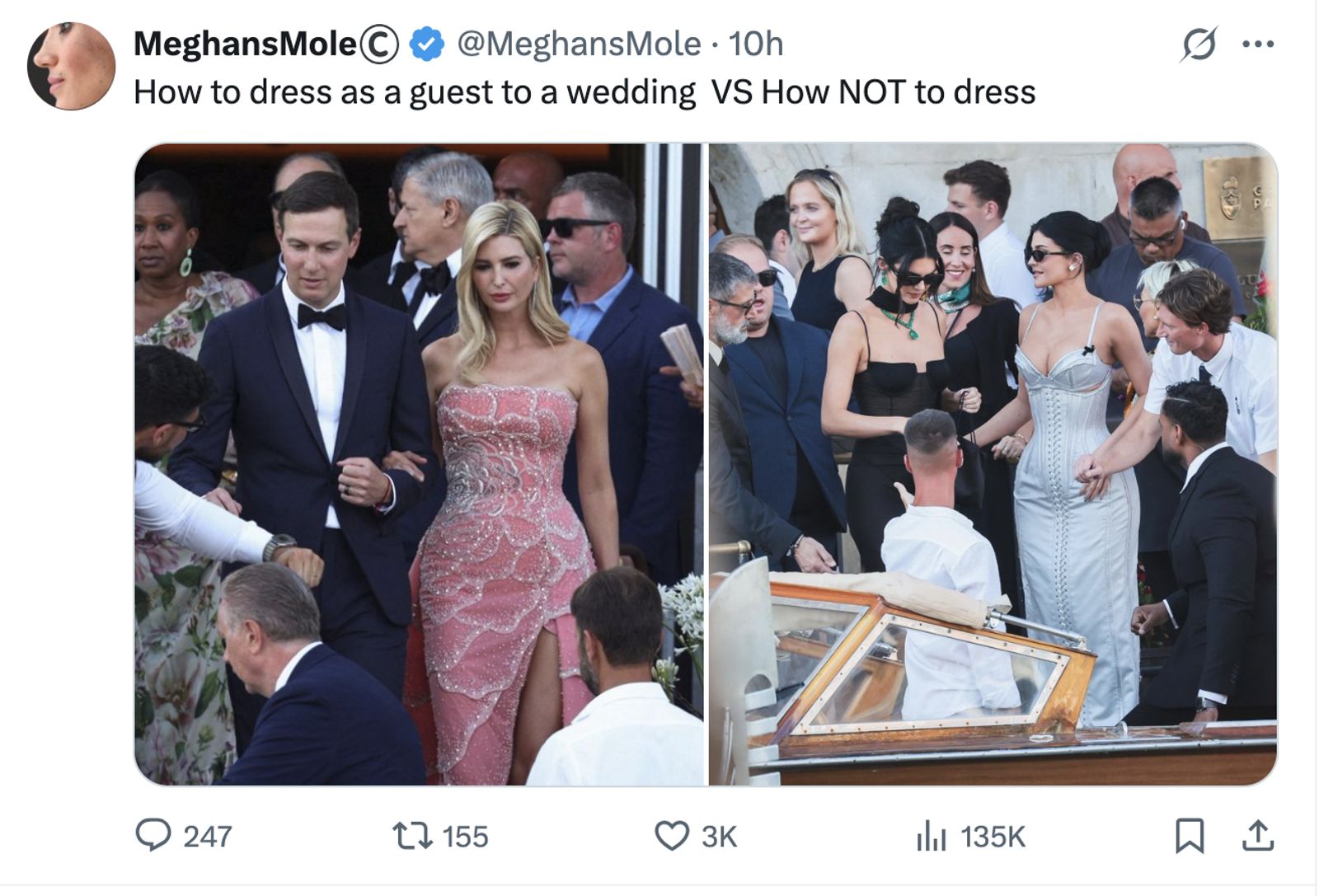Click the 247 replies count

pyautogui.click(x=208, y=837)
